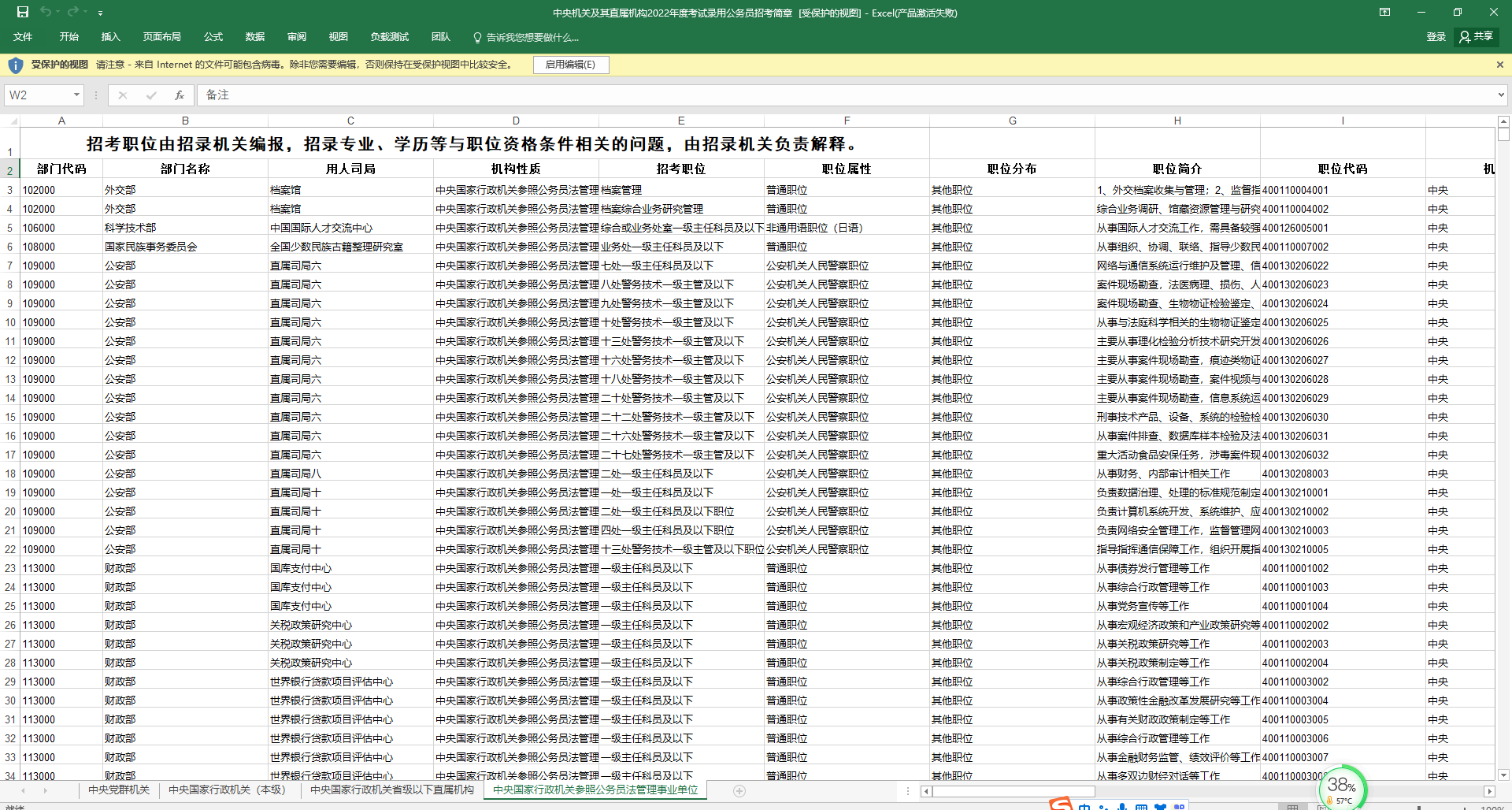1512x810 pixels.
Task: Click the ribbon display options icon
Action: (1384, 12)
